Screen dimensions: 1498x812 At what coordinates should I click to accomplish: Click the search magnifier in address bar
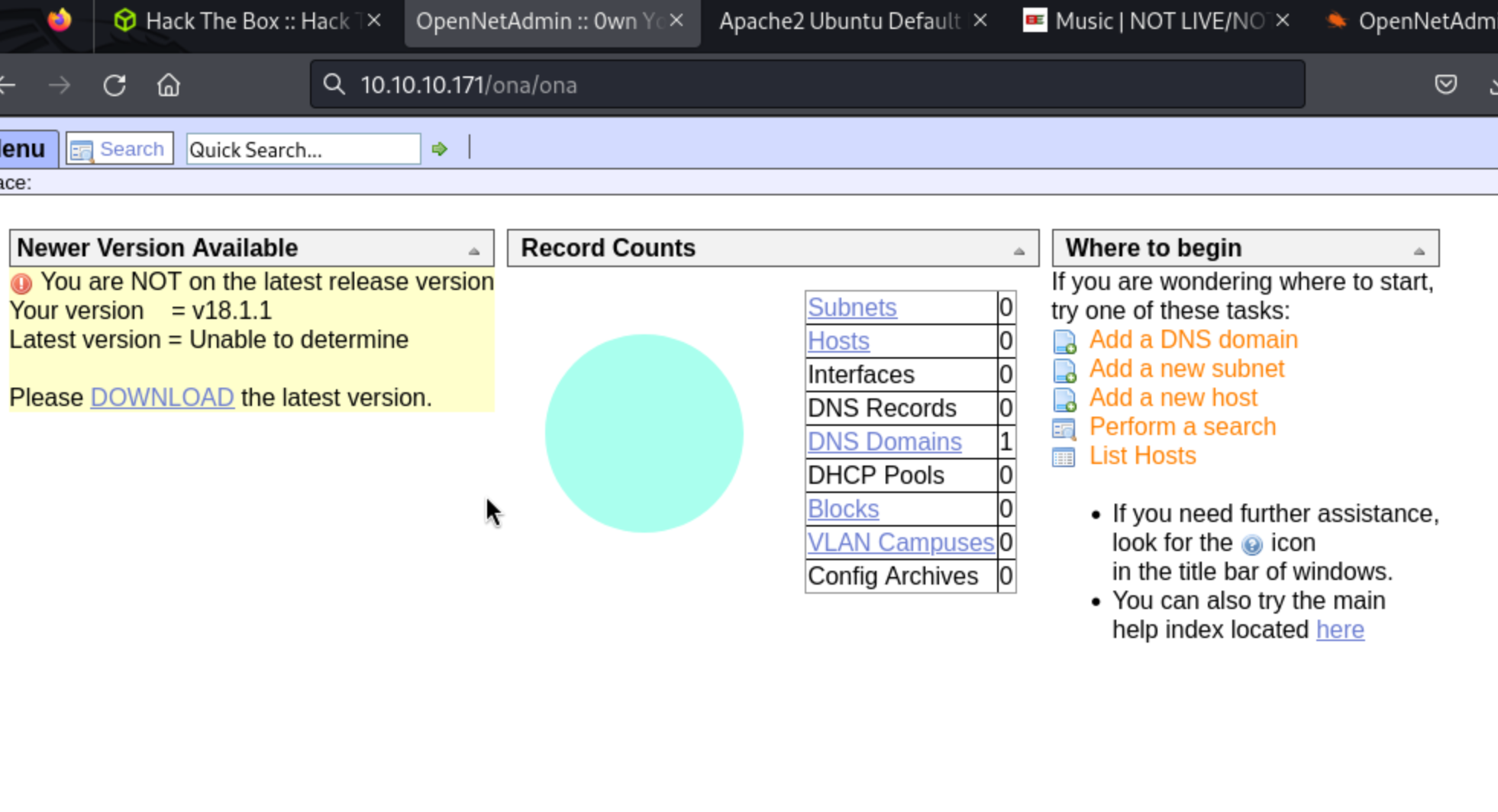point(334,84)
